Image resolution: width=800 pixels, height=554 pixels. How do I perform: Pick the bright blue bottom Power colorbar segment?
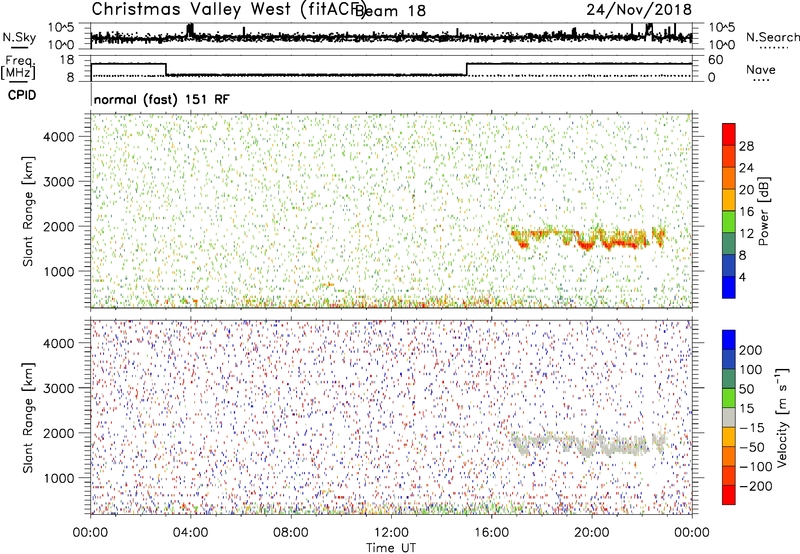pos(729,287)
